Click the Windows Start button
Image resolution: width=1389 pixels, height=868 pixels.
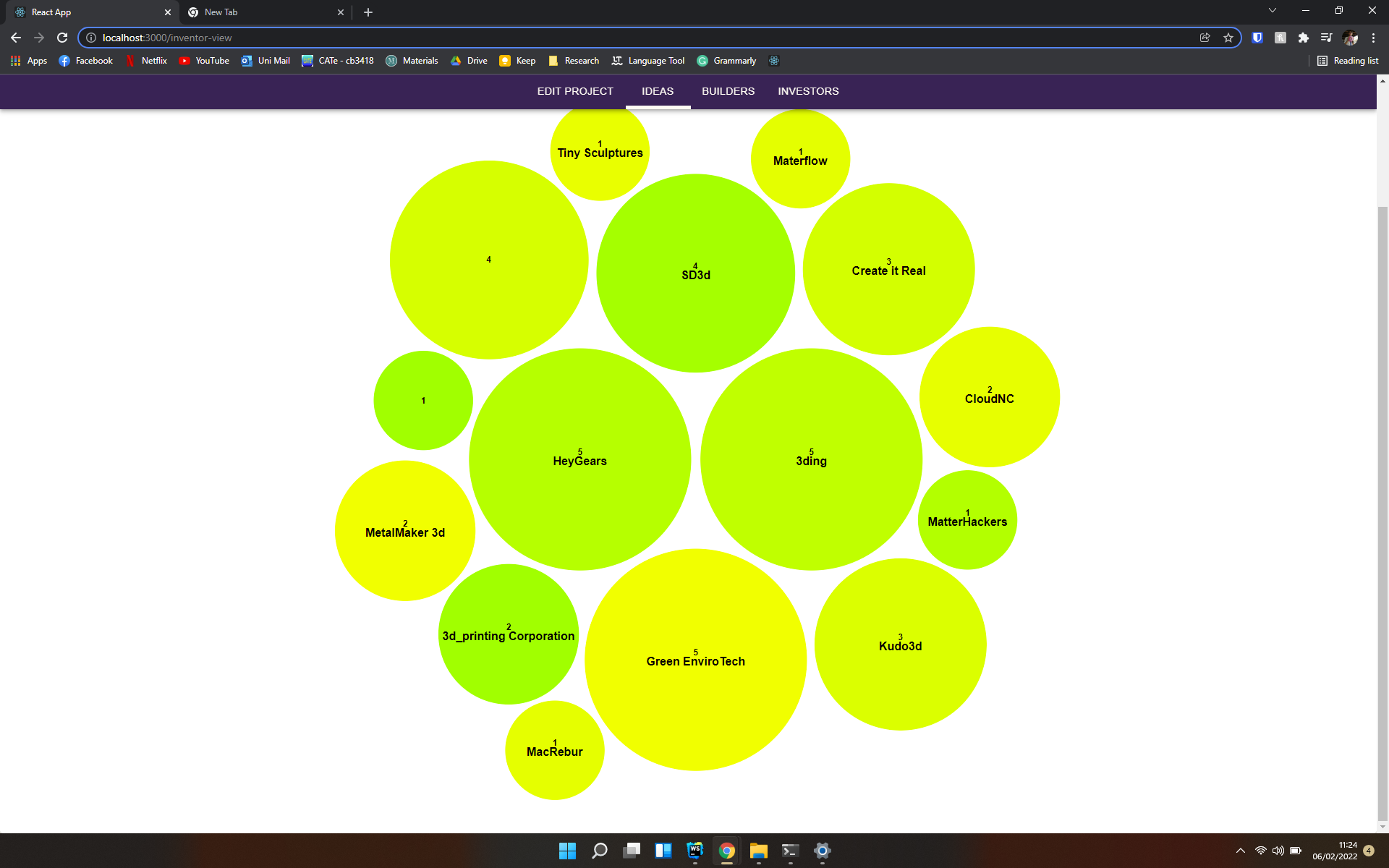(x=567, y=851)
